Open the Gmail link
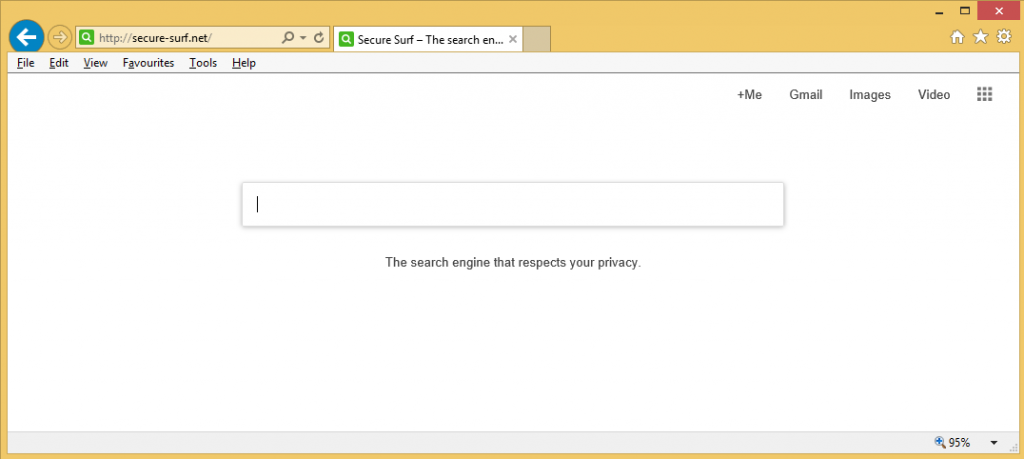 [x=805, y=95]
